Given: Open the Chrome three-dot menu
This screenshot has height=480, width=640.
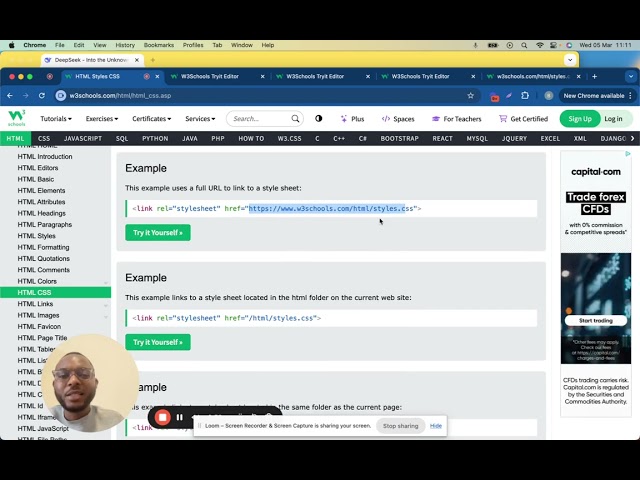Looking at the screenshot, I should [631, 96].
